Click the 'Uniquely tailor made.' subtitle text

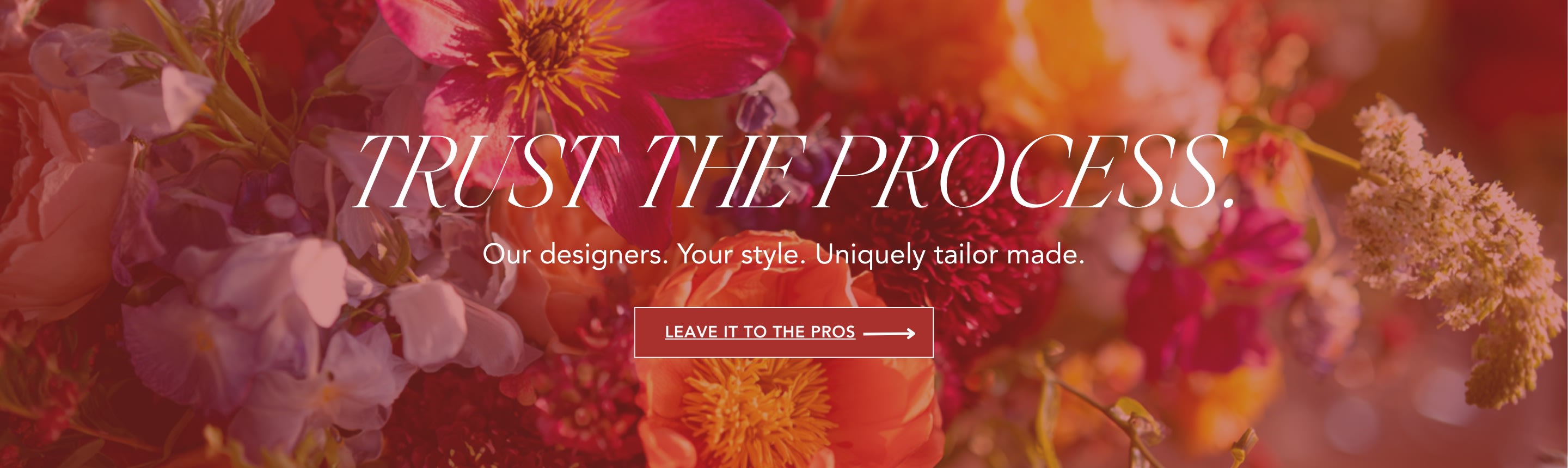(950, 254)
